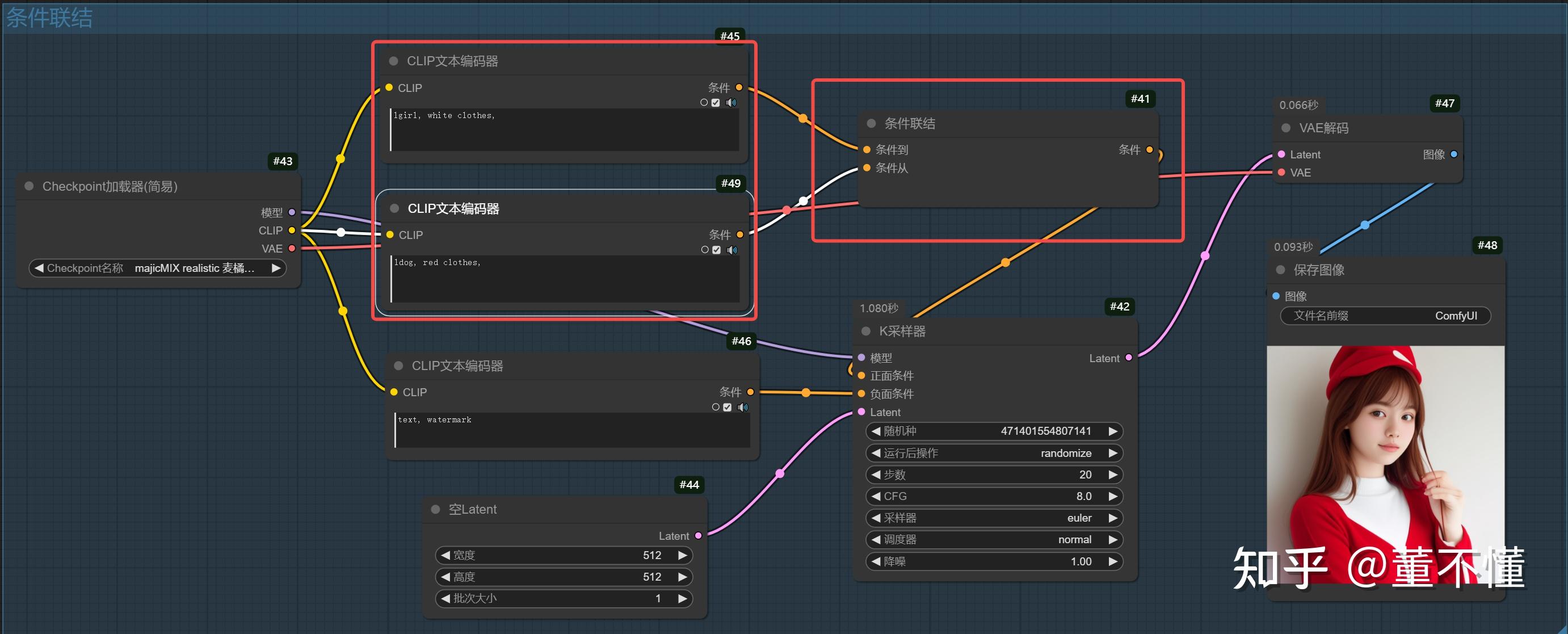
Task: Click speaker icon on node #49 encoder
Action: coord(732,250)
